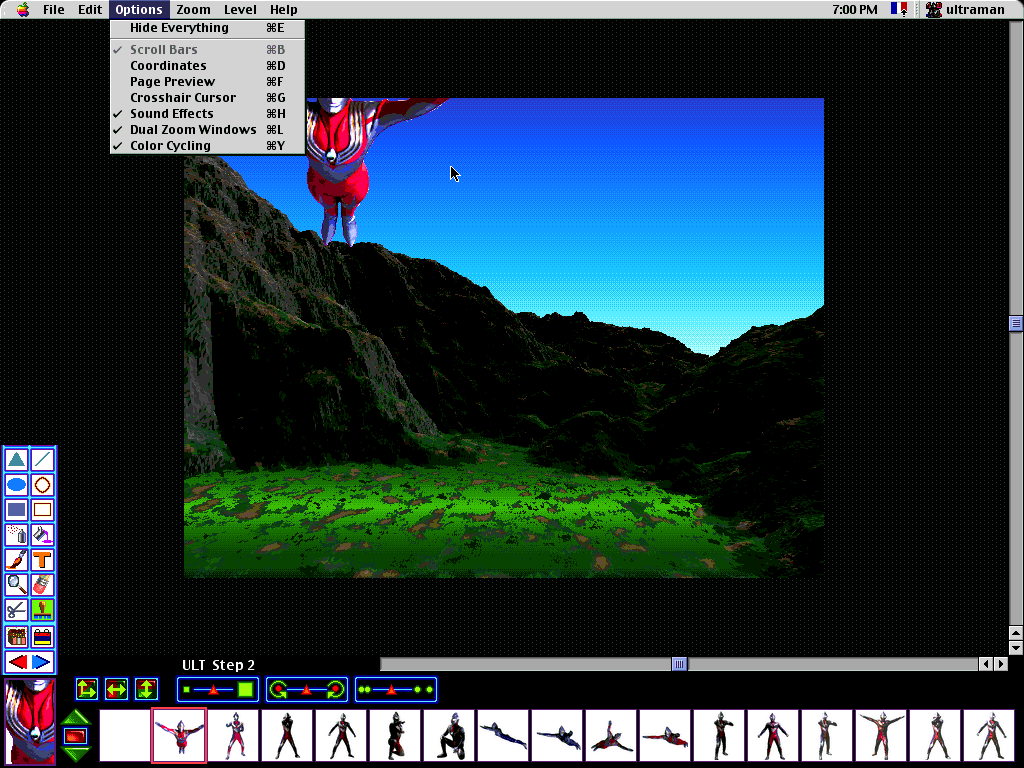Select the outlined rectangle tool
Viewport: 1024px width, 768px height.
click(42, 510)
